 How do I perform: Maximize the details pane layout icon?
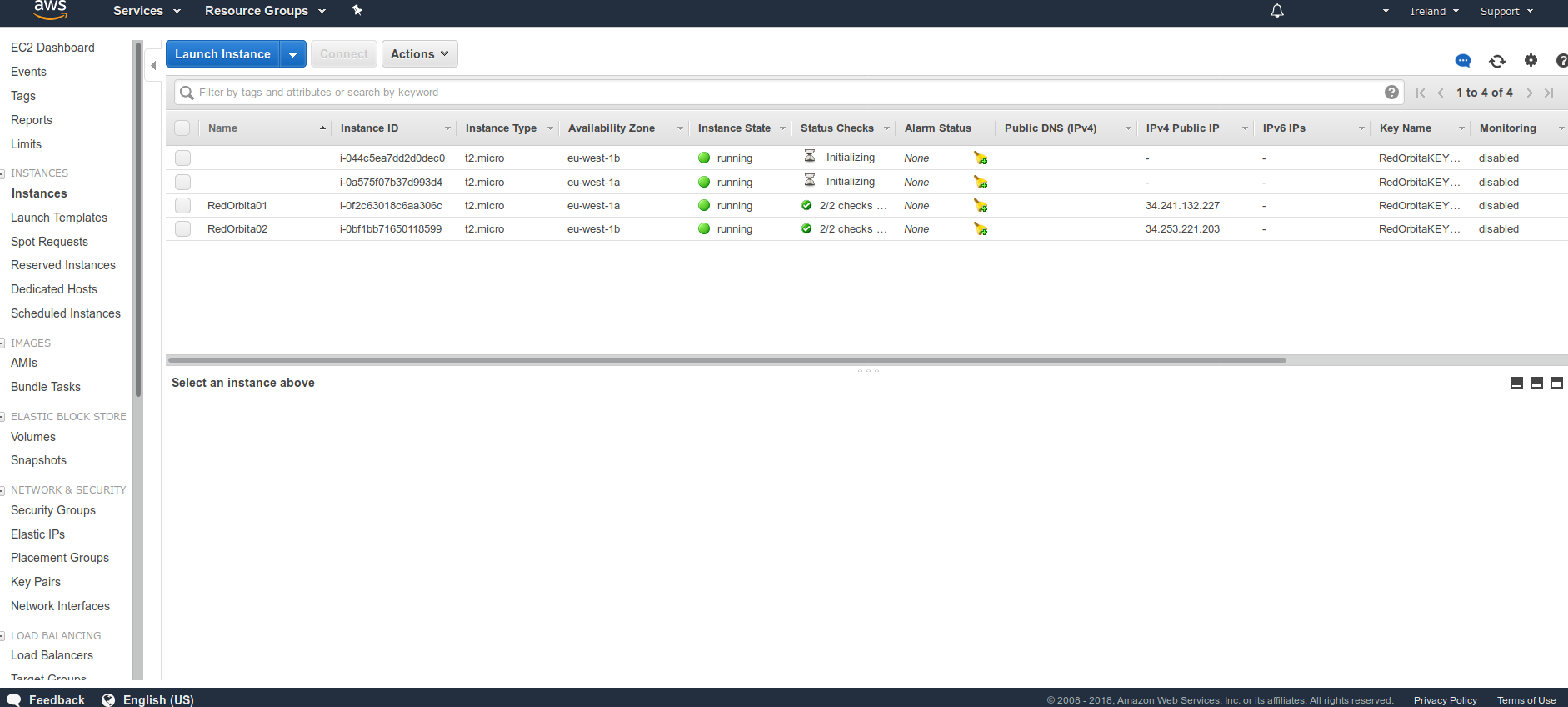[1556, 383]
